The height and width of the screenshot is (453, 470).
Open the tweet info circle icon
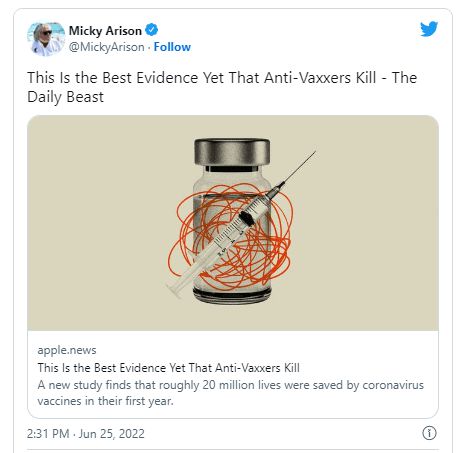[429, 433]
